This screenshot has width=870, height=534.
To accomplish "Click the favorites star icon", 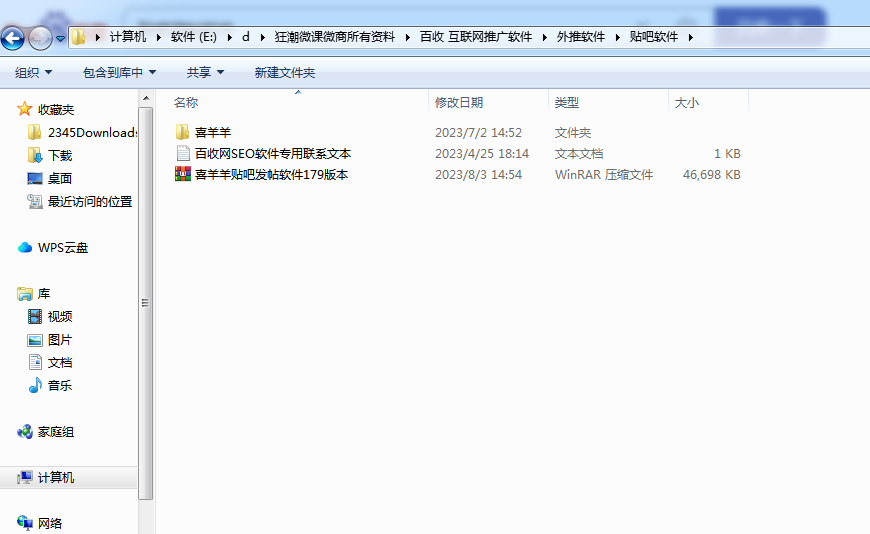I will [x=24, y=109].
